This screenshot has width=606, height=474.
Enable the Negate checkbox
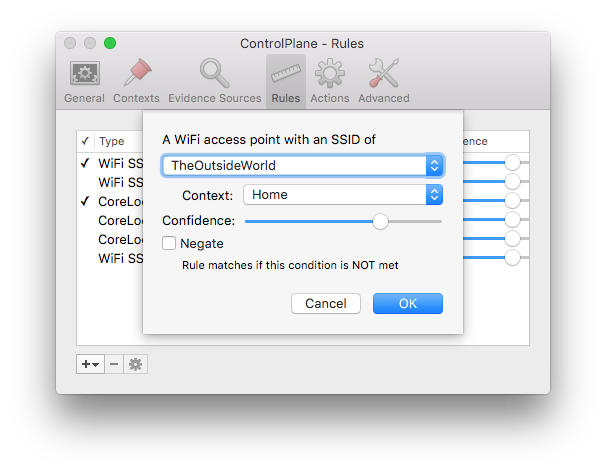coord(169,243)
